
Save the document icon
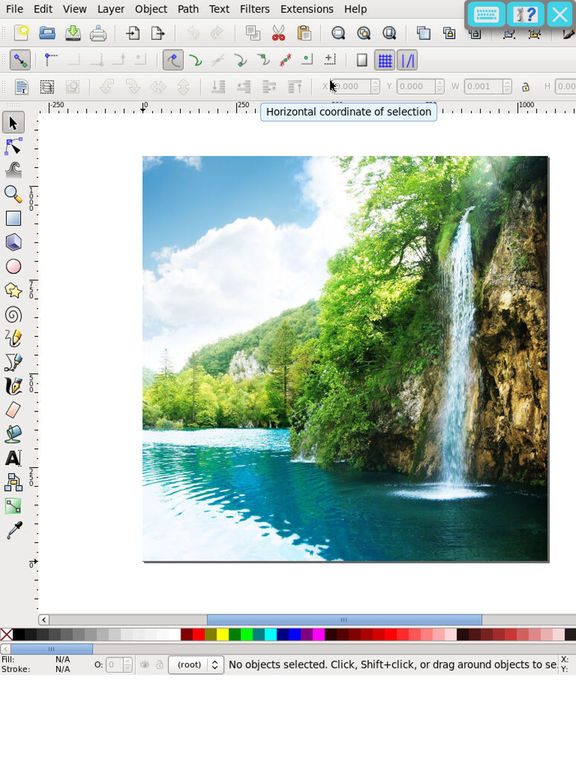pyautogui.click(x=72, y=33)
